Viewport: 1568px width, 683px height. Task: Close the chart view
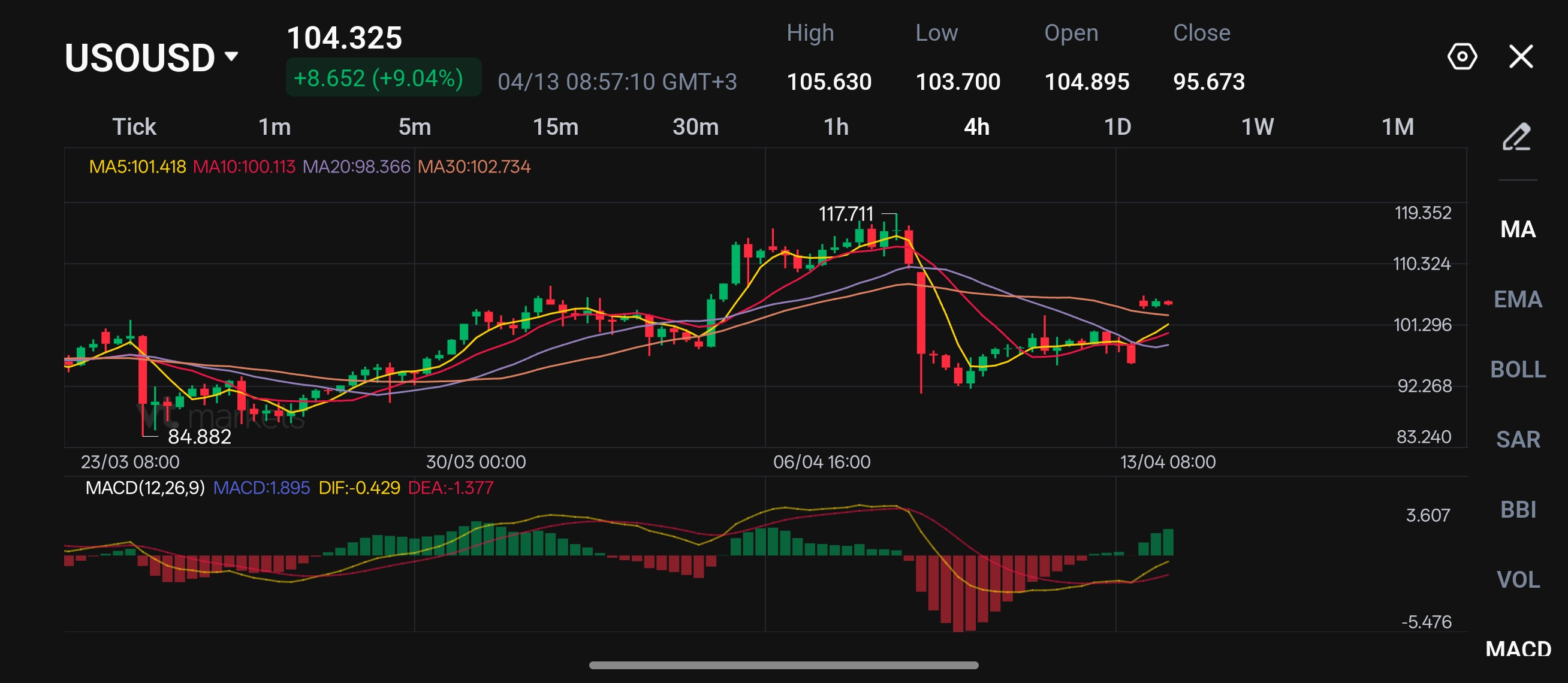point(1521,57)
